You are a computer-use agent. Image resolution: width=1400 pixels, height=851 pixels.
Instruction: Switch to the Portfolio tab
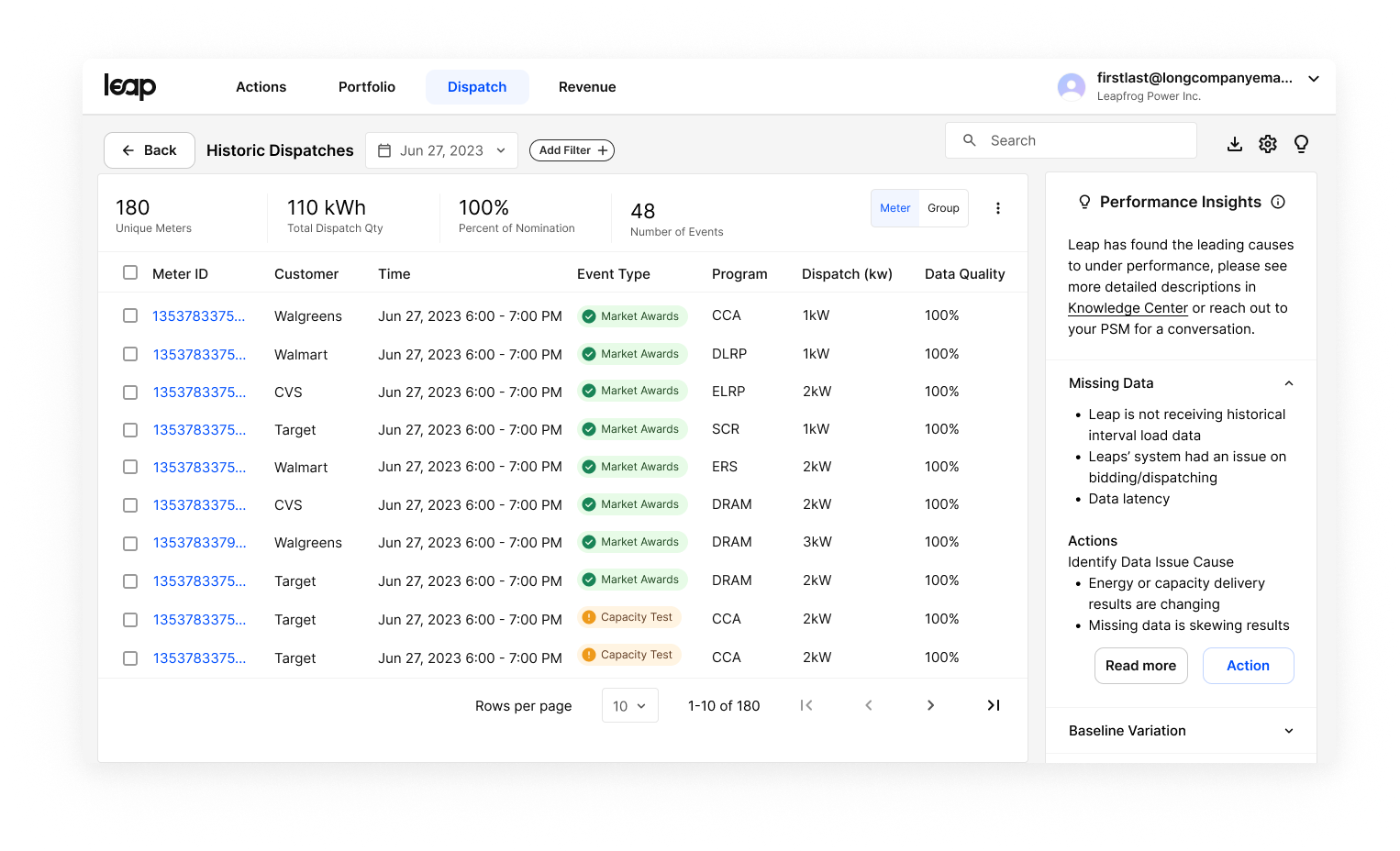pyautogui.click(x=367, y=87)
